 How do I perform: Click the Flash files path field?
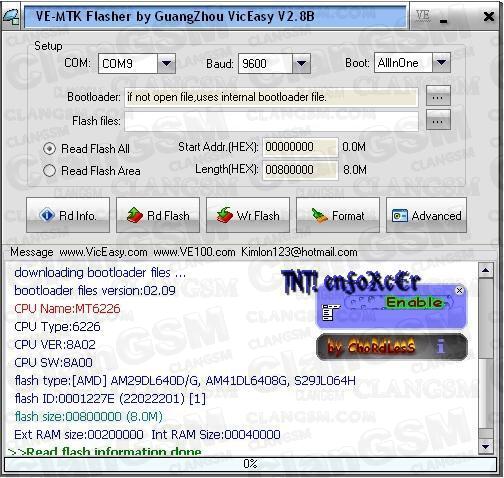point(271,121)
